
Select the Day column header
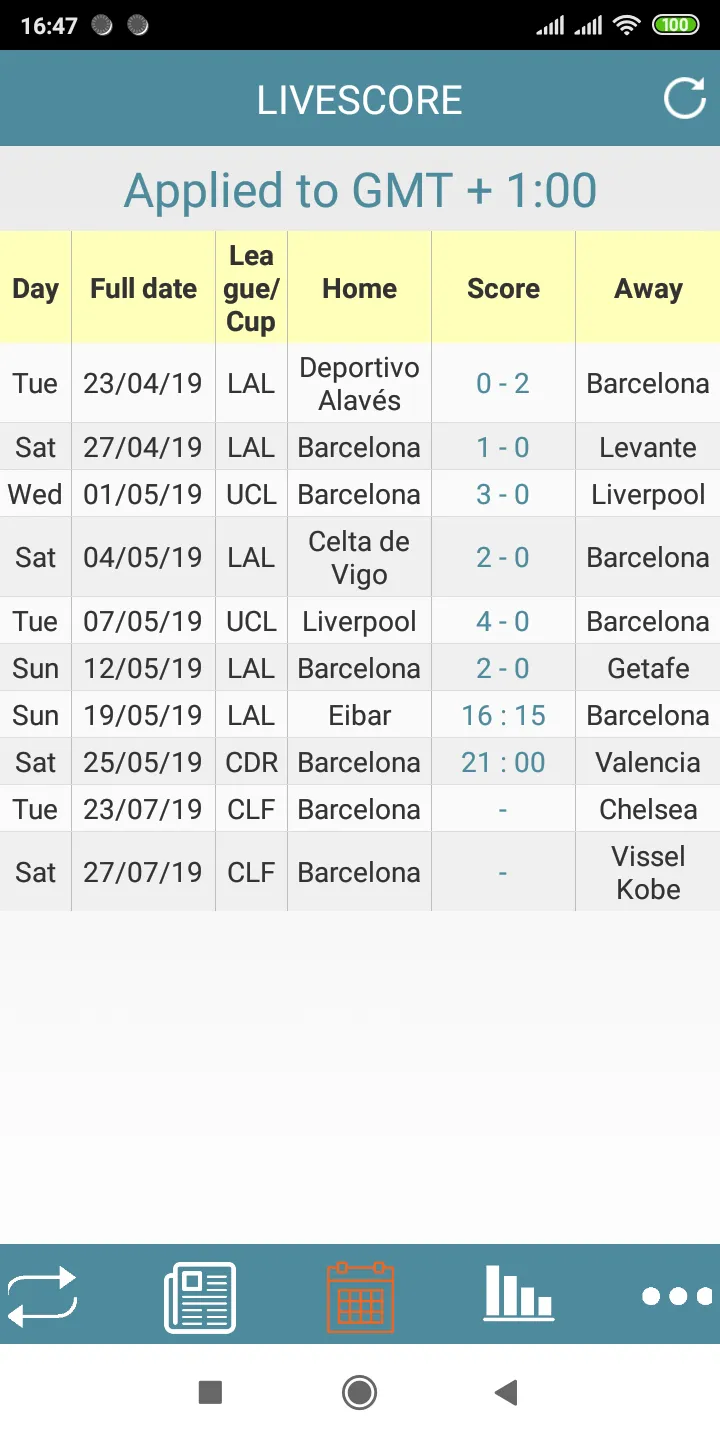pyautogui.click(x=36, y=288)
